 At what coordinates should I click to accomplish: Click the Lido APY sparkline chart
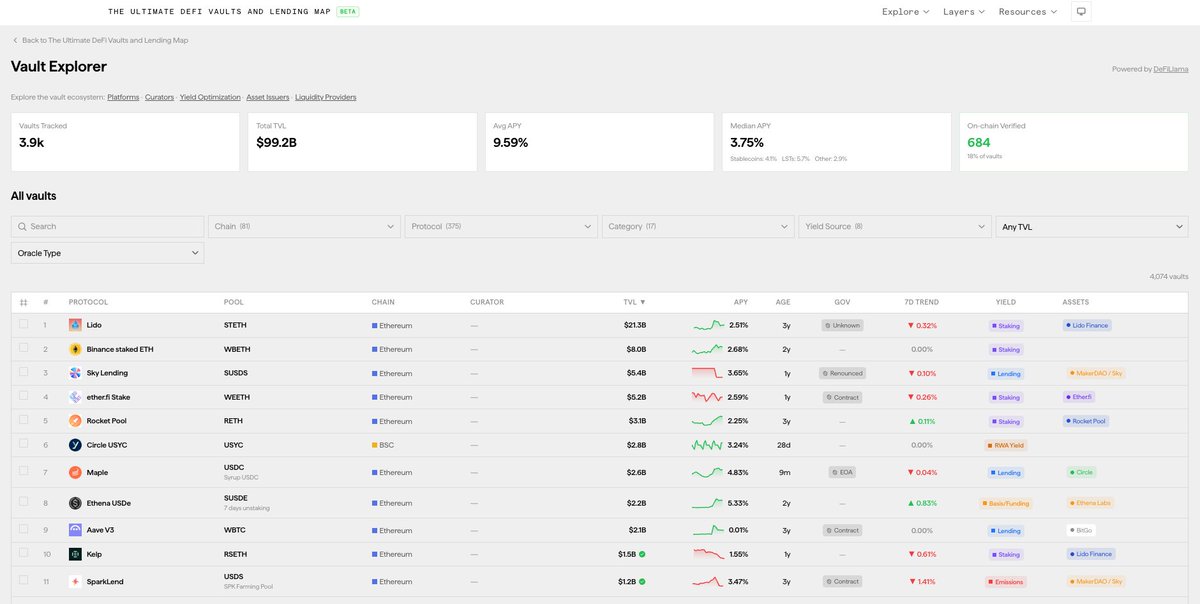click(x=709, y=325)
